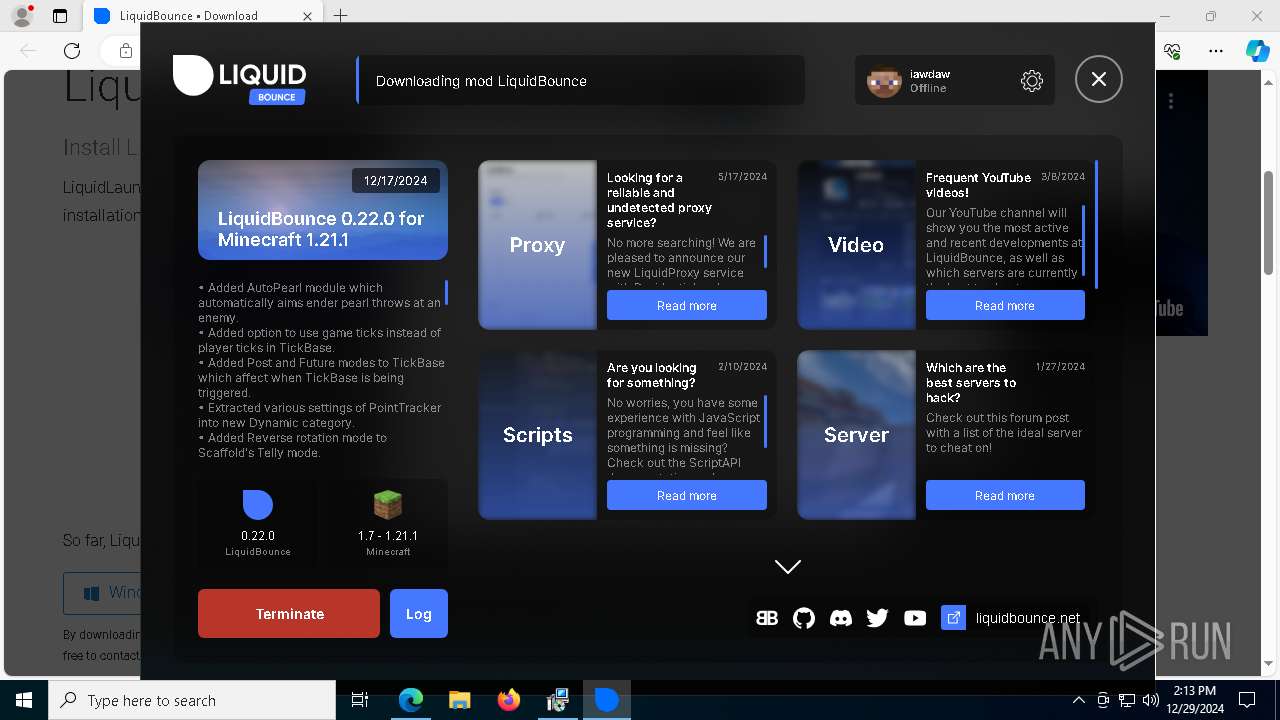The image size is (1280, 720).
Task: Click the Video card thumbnail
Action: pyautogui.click(x=856, y=245)
